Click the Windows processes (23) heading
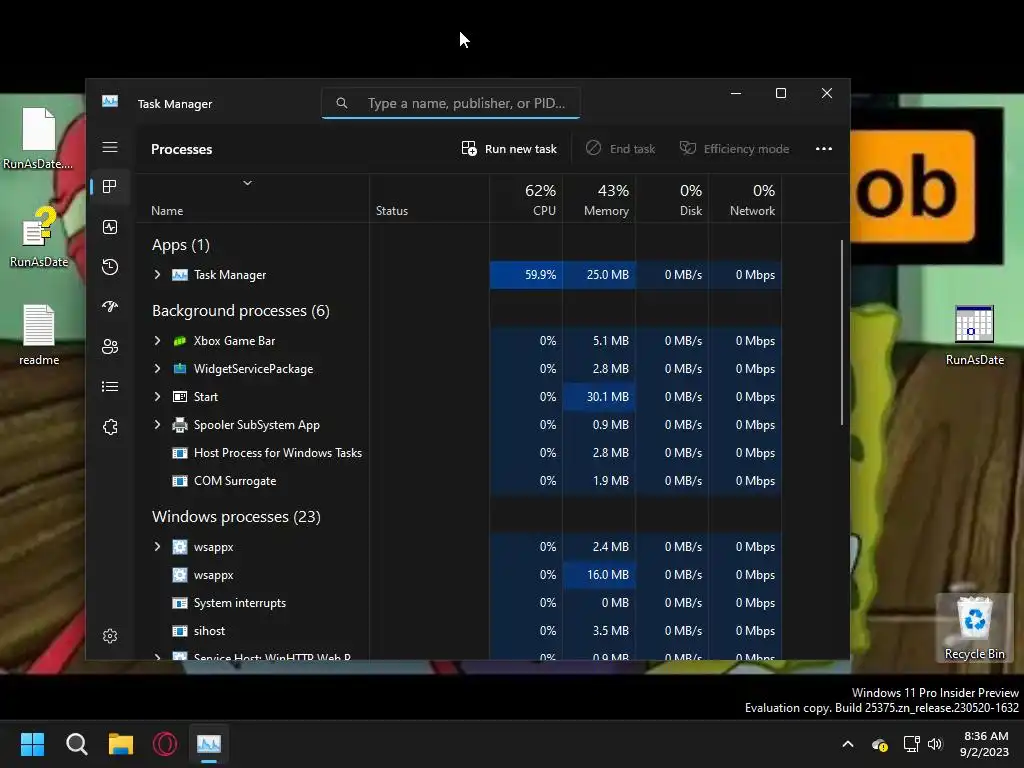The image size is (1024, 768). [x=236, y=517]
